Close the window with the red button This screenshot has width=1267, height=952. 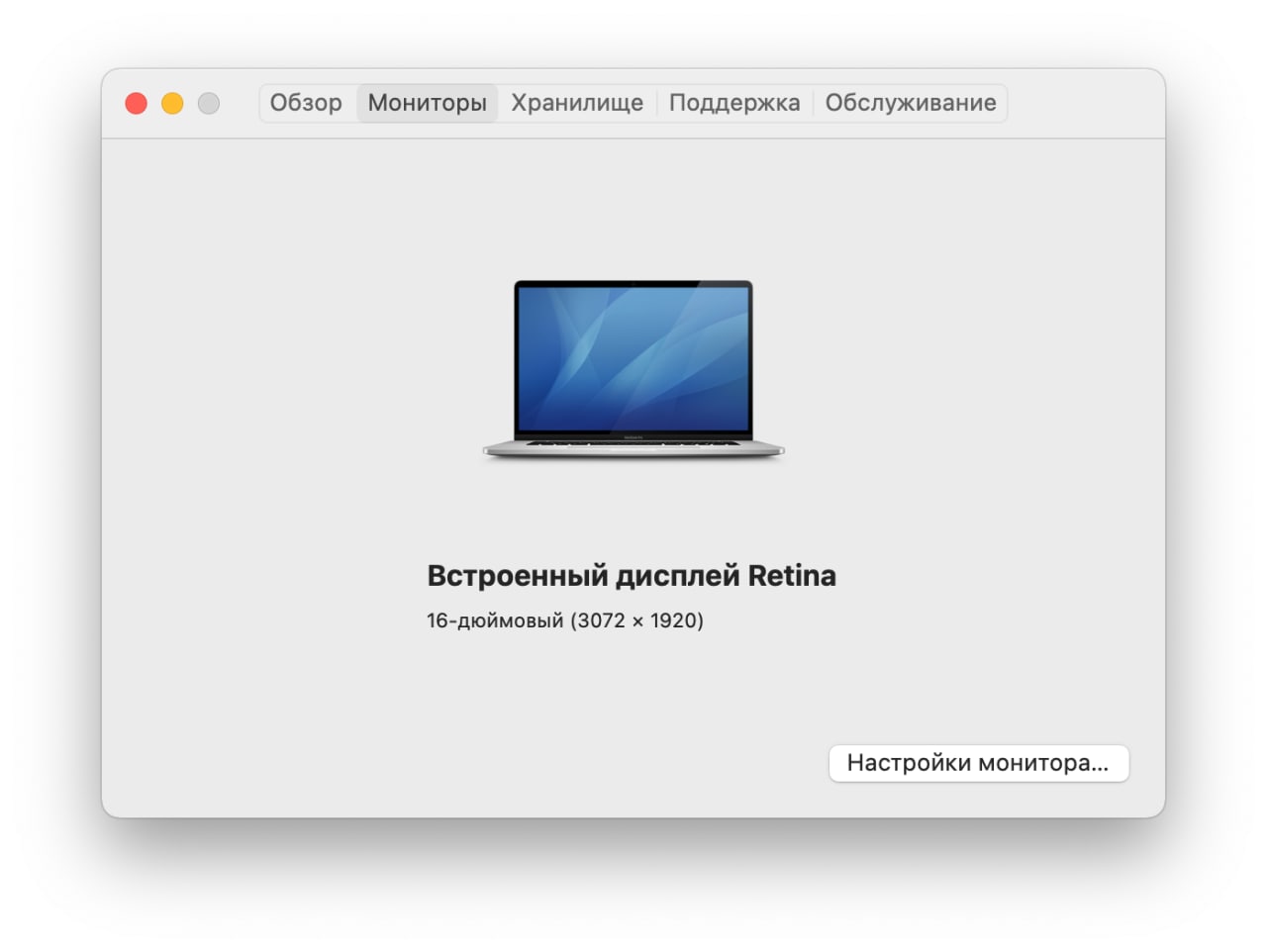click(136, 103)
